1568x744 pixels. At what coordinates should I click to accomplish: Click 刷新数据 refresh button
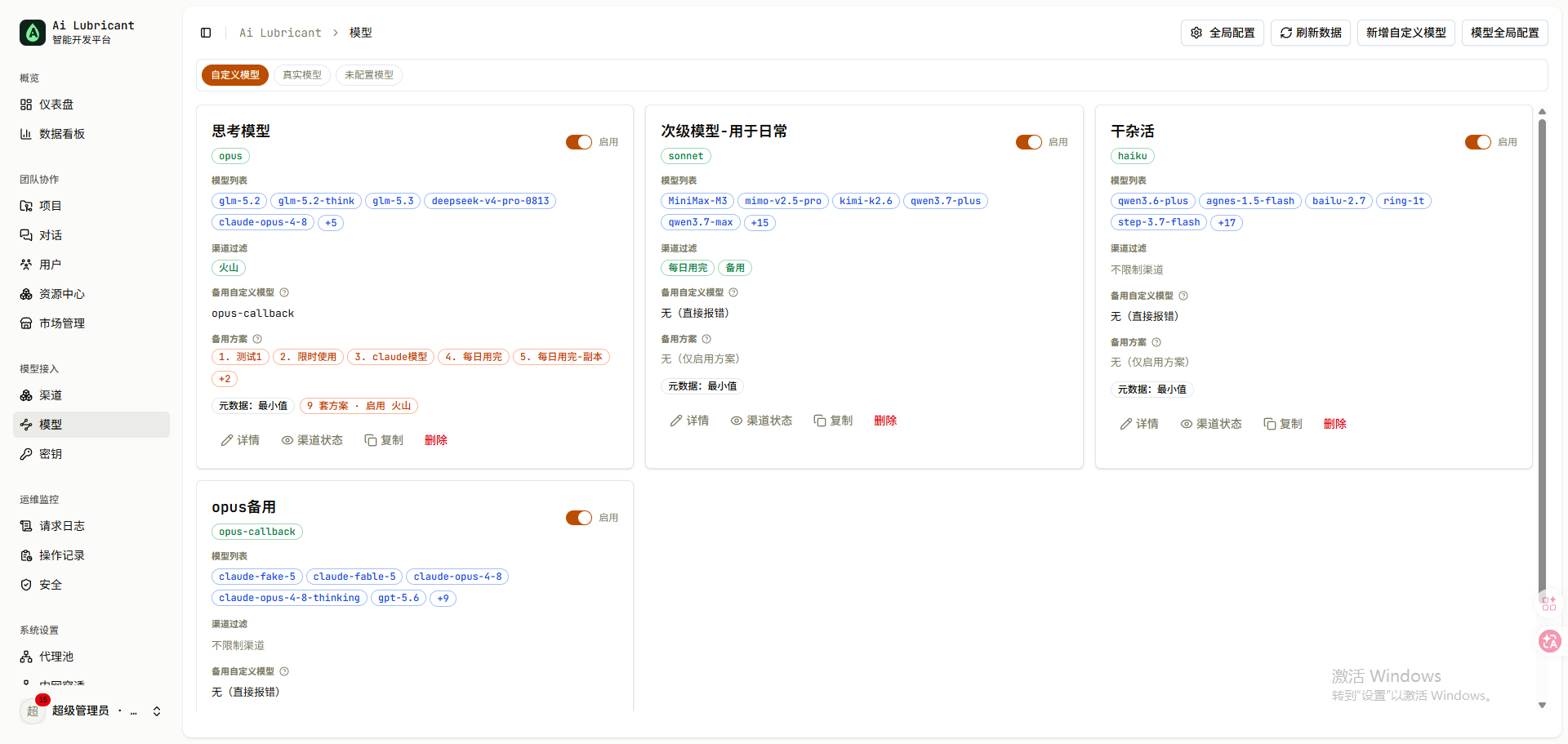[x=1311, y=33]
